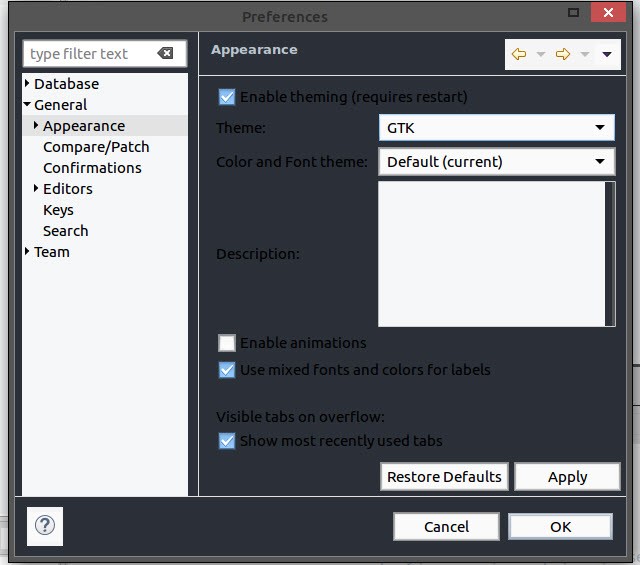Close the Preferences window

(608, 13)
